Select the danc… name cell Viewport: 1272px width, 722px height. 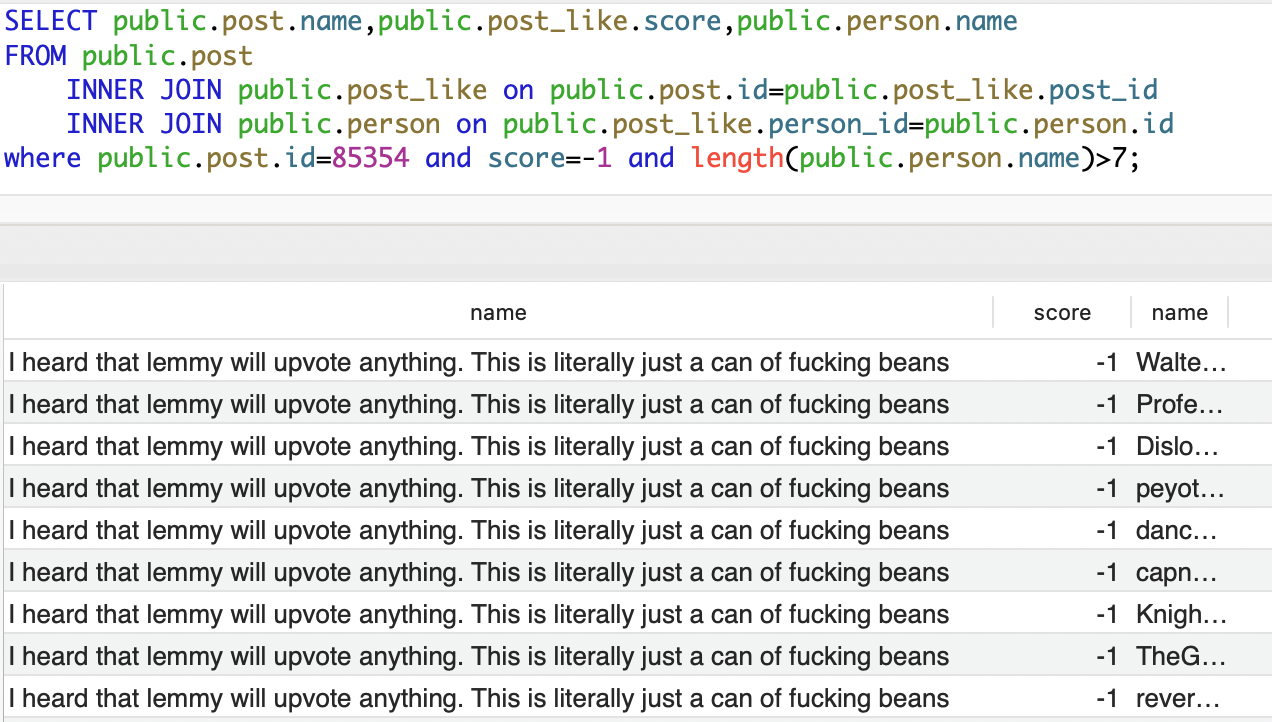click(1177, 530)
